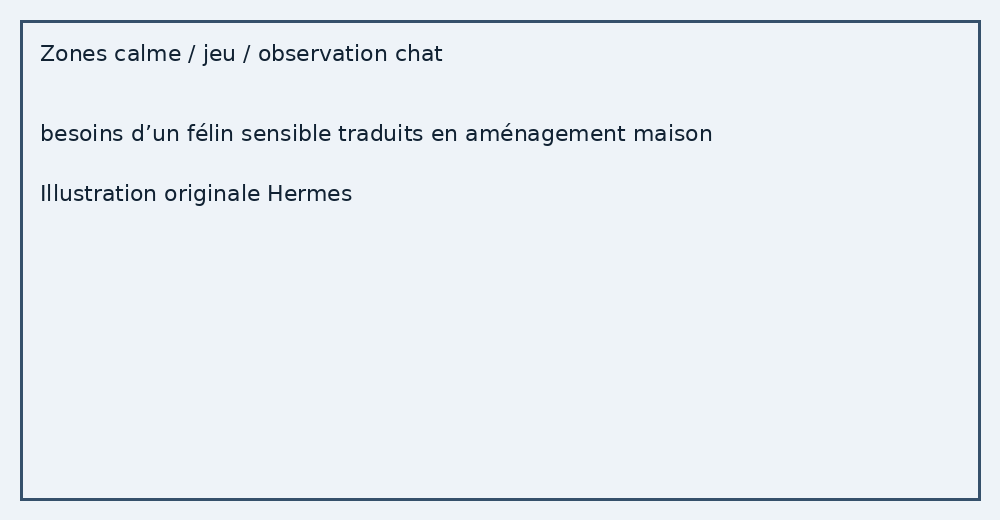1000x520 pixels.
Task: Click the 'Zones calme / jeu / observation chat' heading
Action: coord(241,54)
